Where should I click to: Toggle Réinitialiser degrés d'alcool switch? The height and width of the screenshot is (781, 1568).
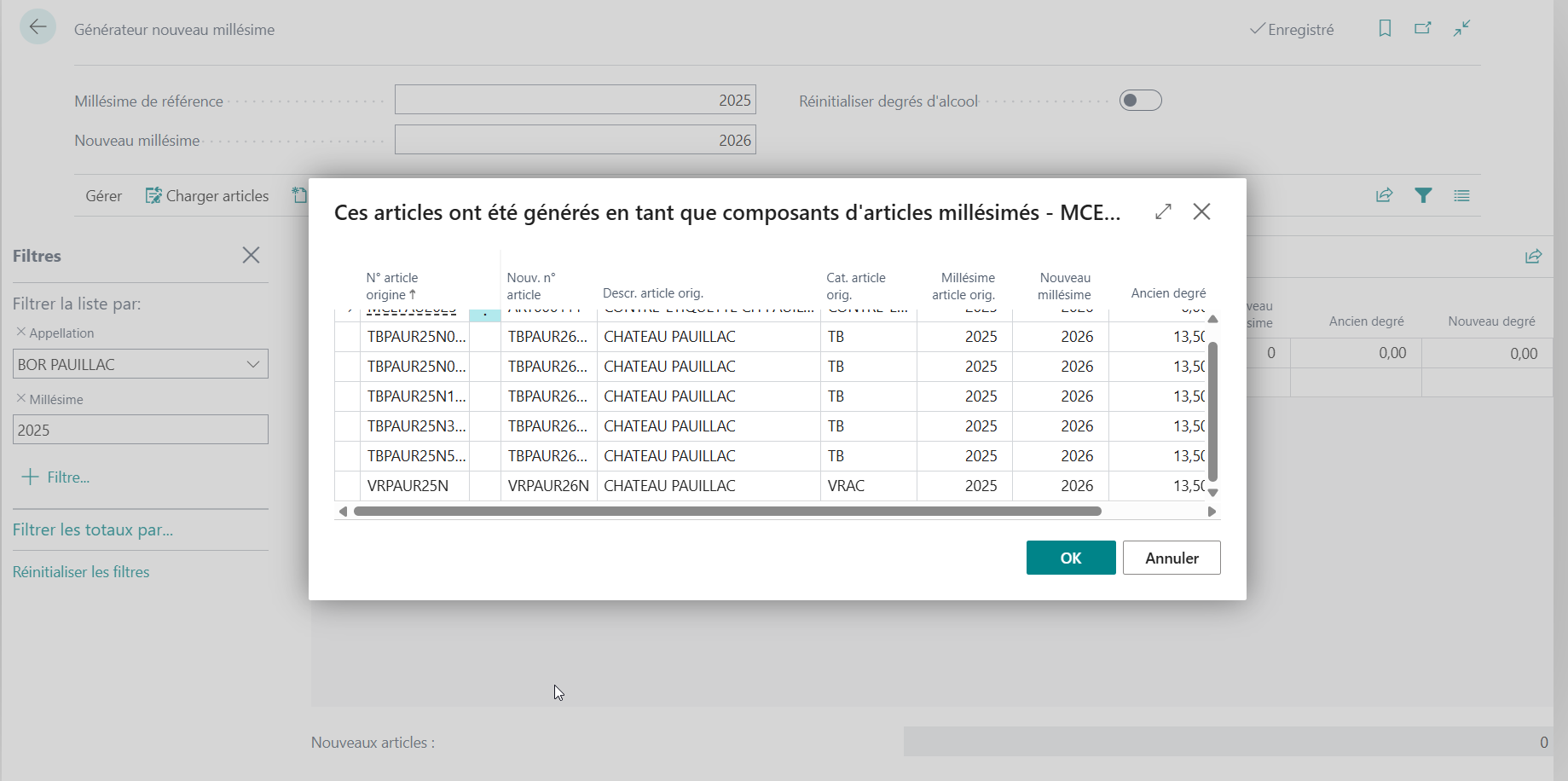(x=1140, y=101)
